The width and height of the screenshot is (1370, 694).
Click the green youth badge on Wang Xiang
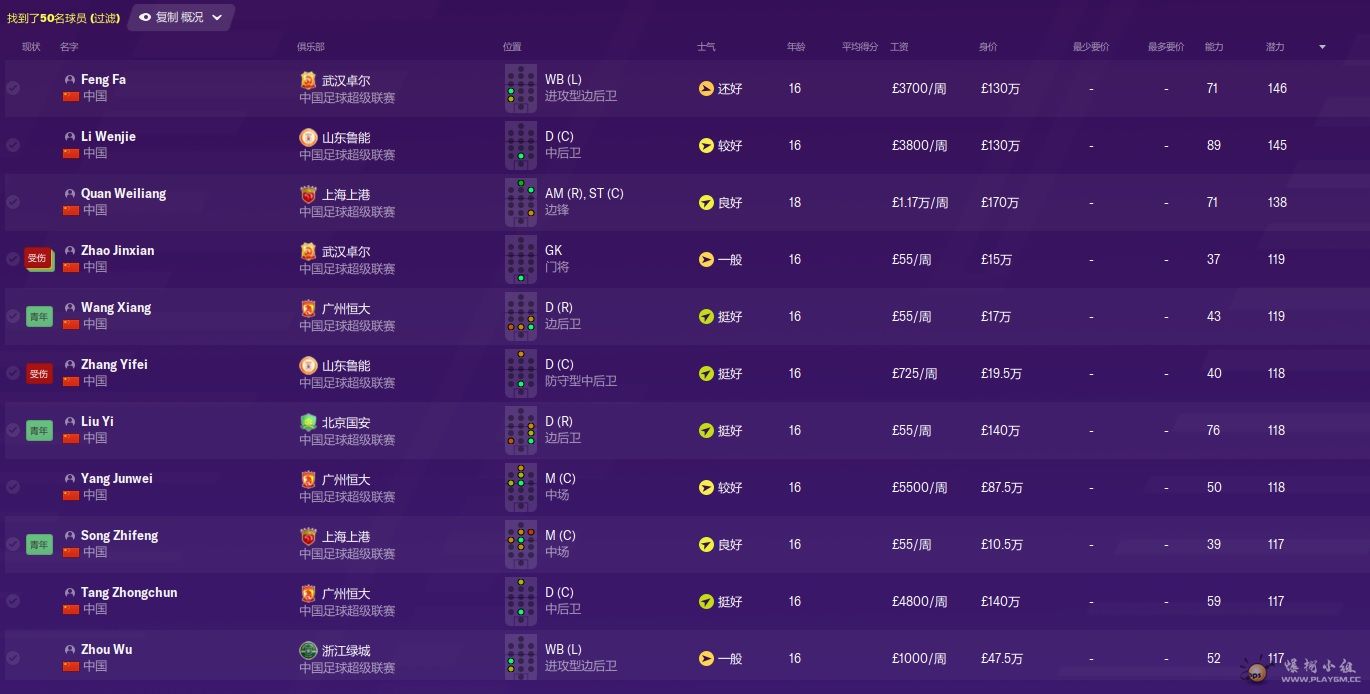(x=38, y=316)
